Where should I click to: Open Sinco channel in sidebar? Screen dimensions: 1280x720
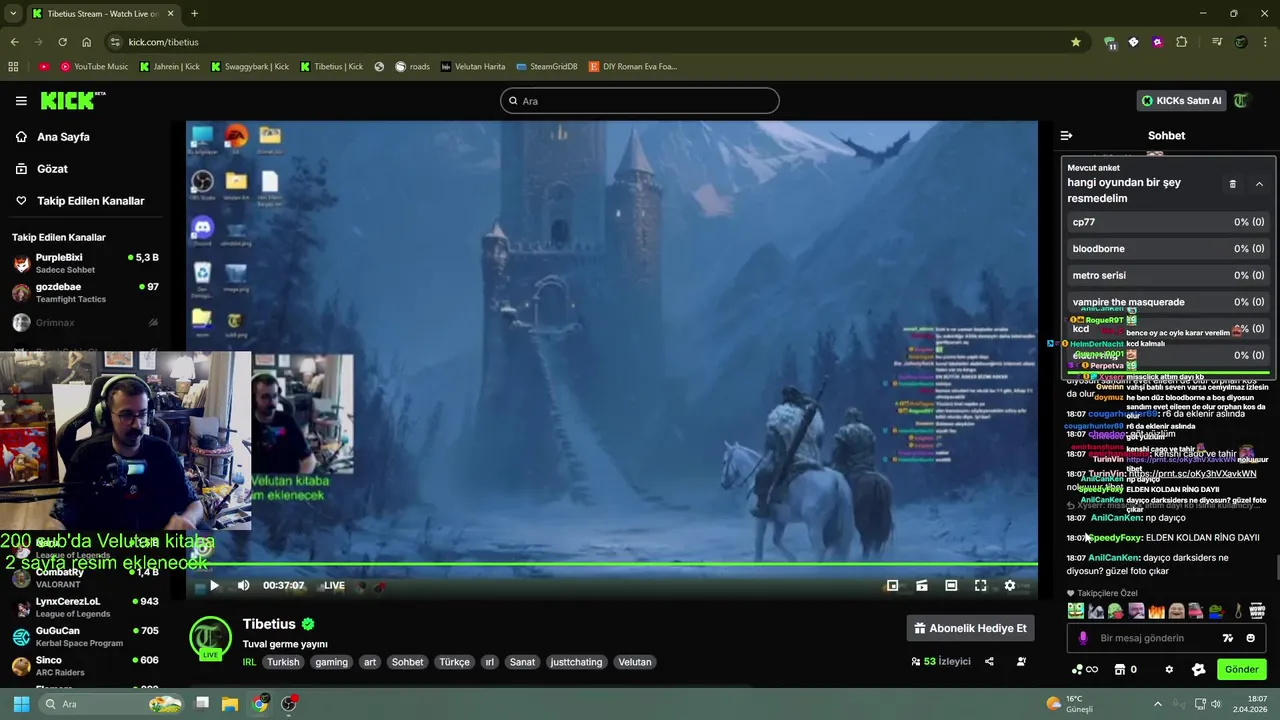point(85,666)
